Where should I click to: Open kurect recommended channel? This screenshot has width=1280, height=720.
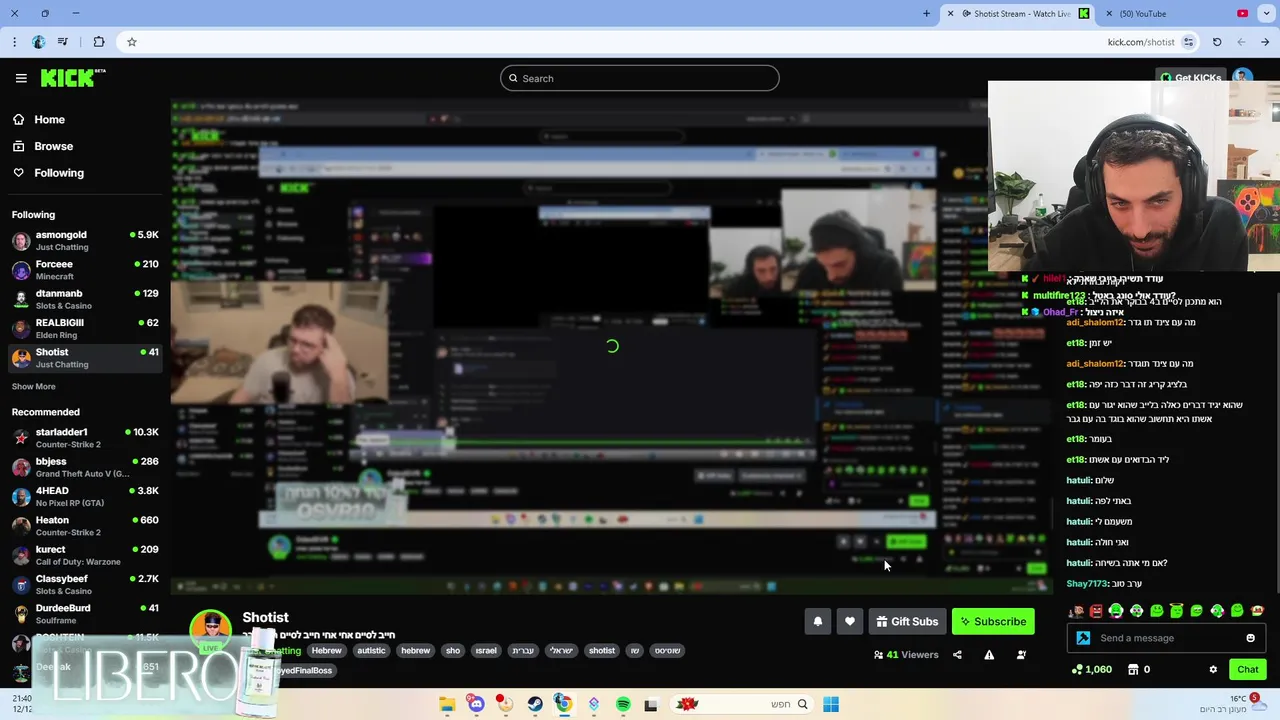(85, 555)
